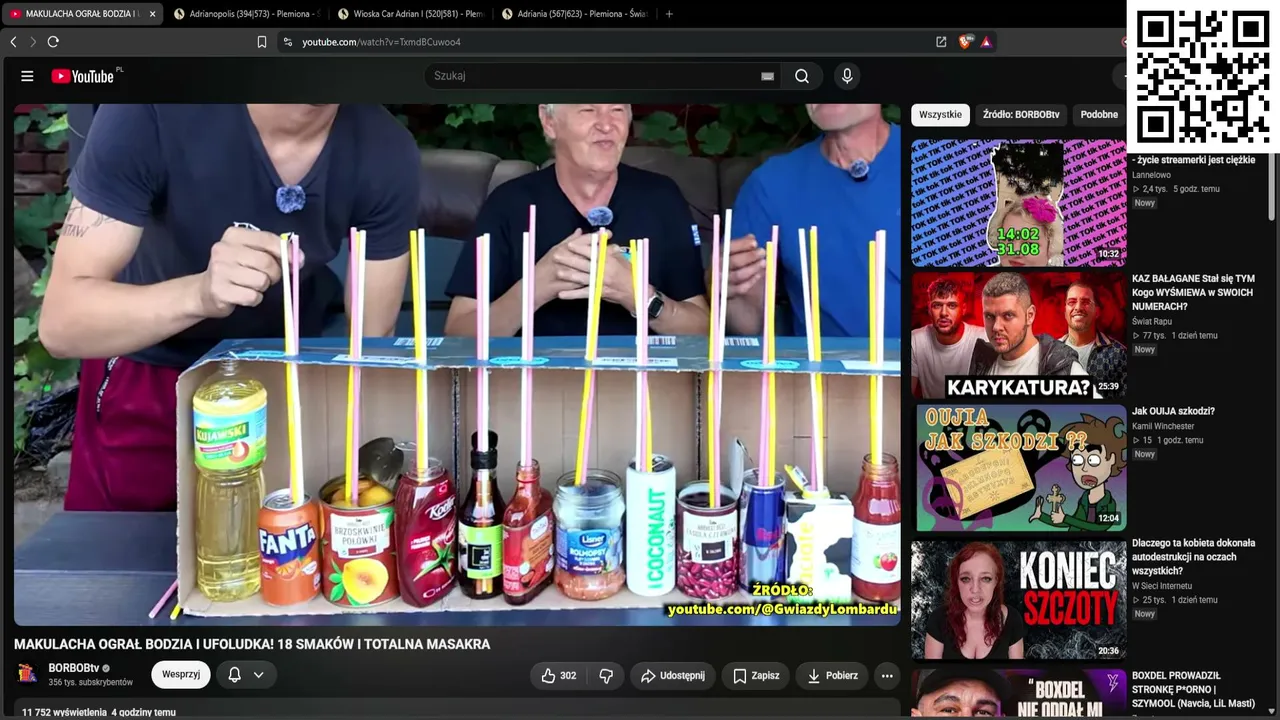Open a new browser tab with plus

pyautogui.click(x=669, y=14)
